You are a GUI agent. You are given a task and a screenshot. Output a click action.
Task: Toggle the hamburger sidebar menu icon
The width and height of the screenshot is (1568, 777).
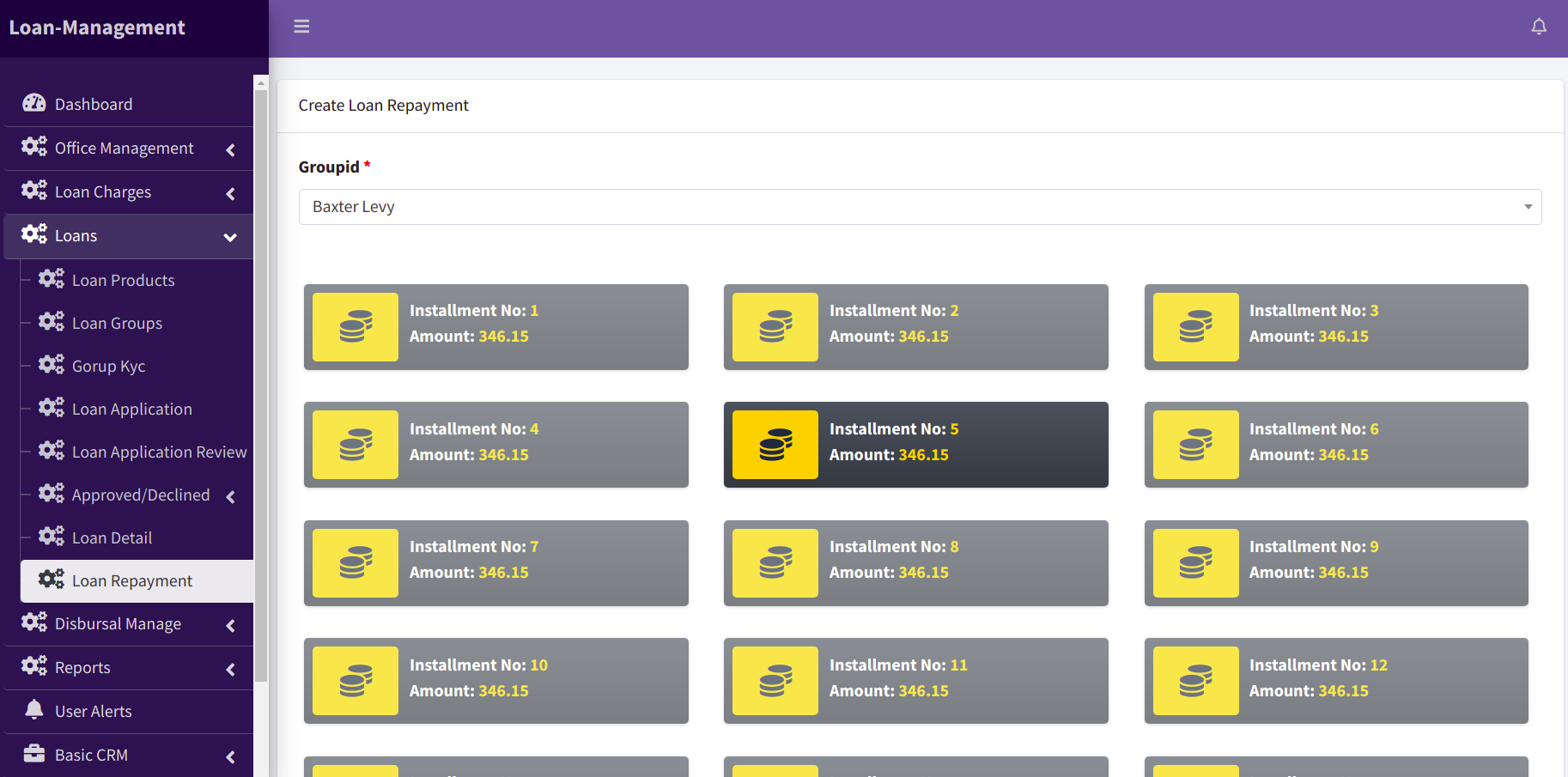(x=301, y=27)
